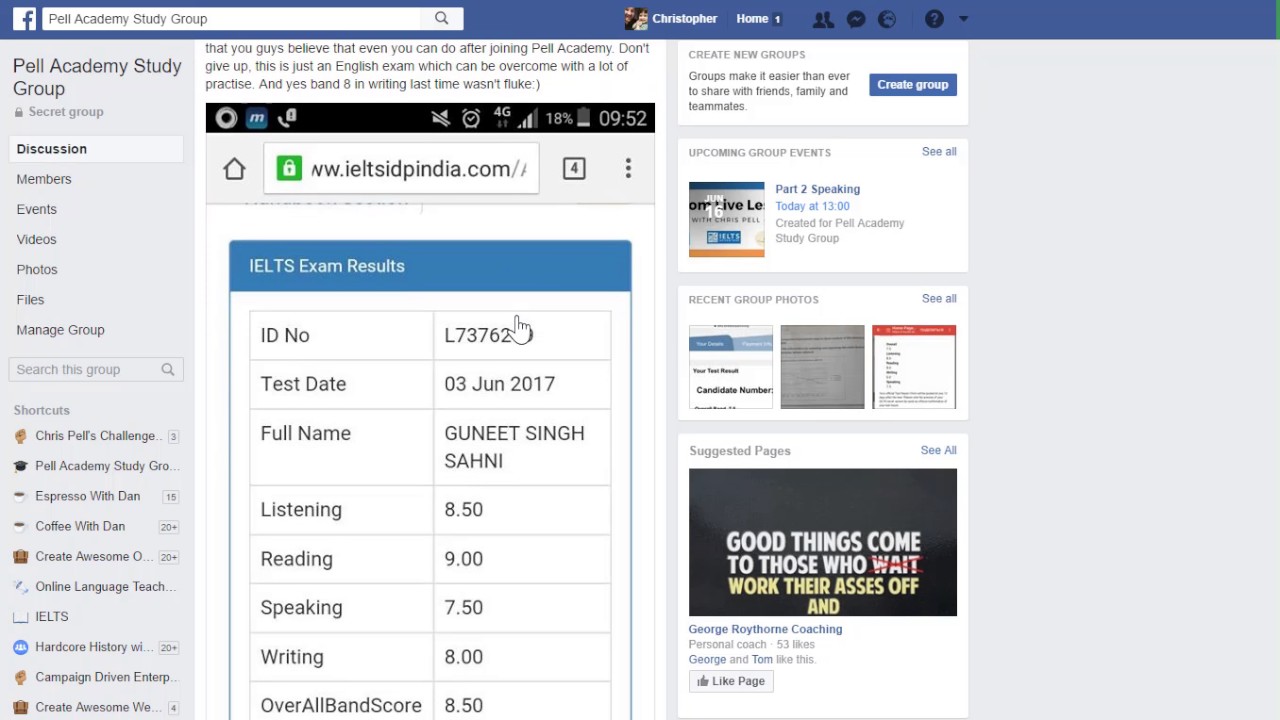Open the IELTS shortcut
The image size is (1280, 720).
coord(52,617)
